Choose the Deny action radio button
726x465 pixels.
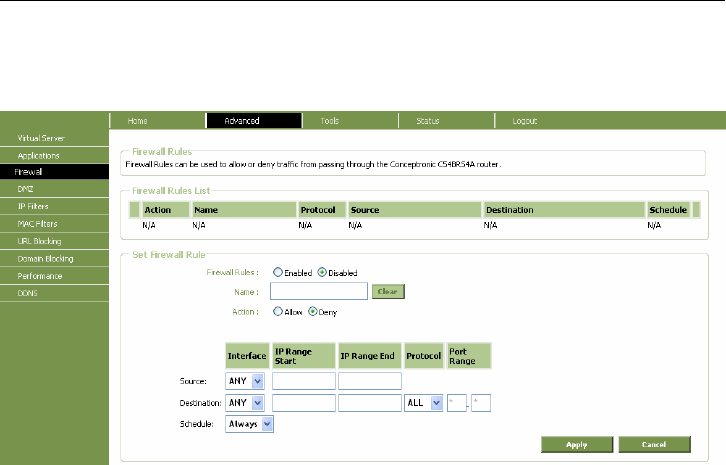[x=314, y=312]
